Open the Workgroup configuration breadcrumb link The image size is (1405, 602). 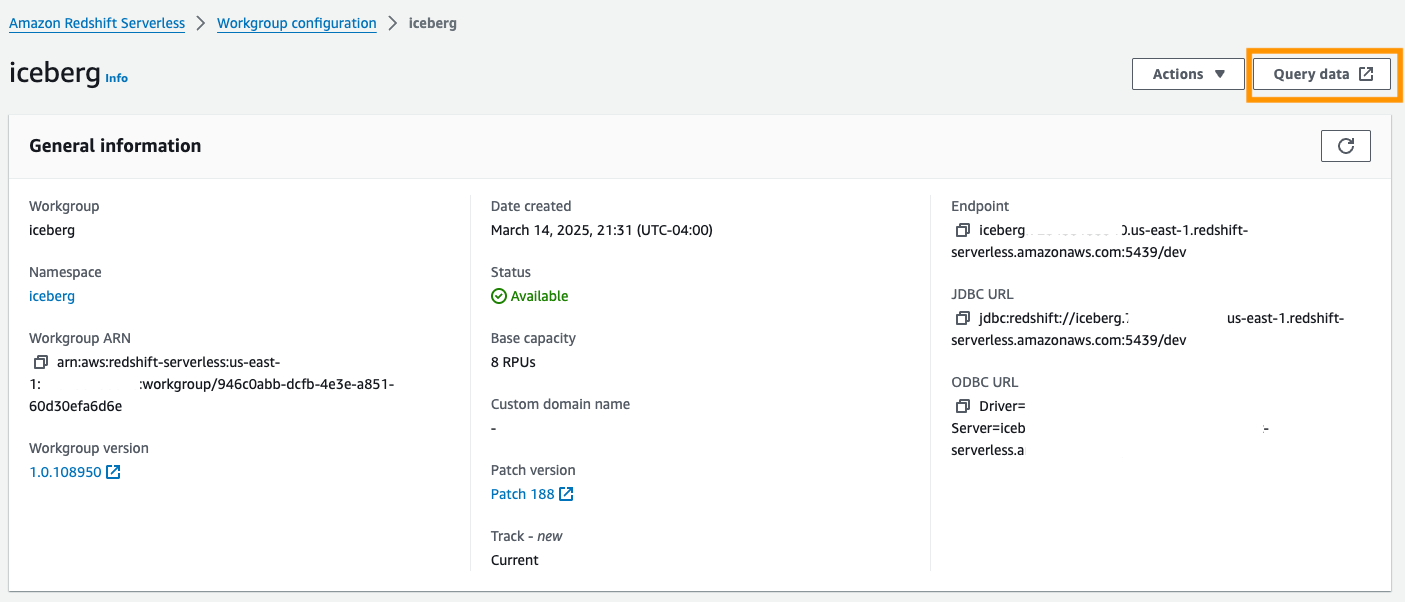pyautogui.click(x=297, y=23)
